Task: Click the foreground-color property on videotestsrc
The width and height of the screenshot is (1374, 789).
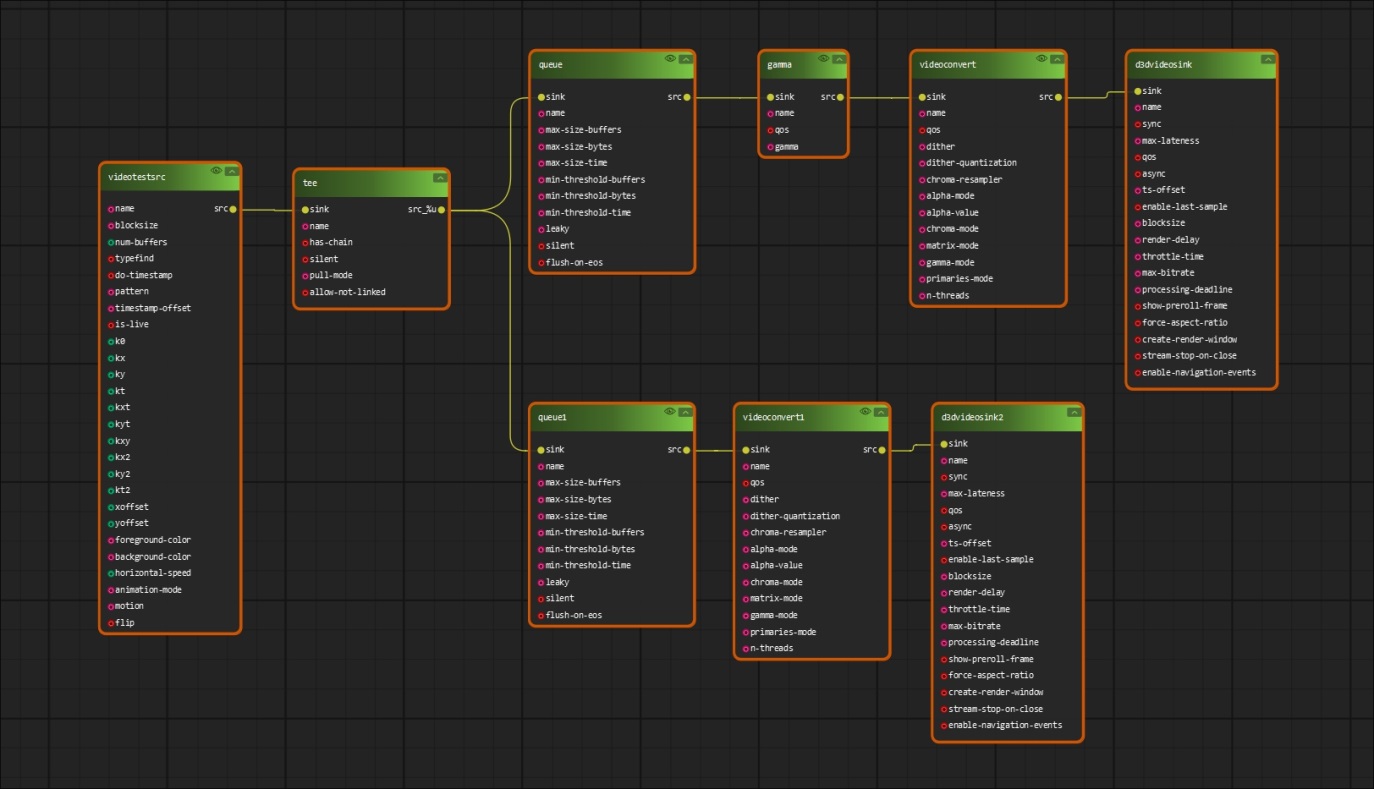Action: (x=152, y=540)
